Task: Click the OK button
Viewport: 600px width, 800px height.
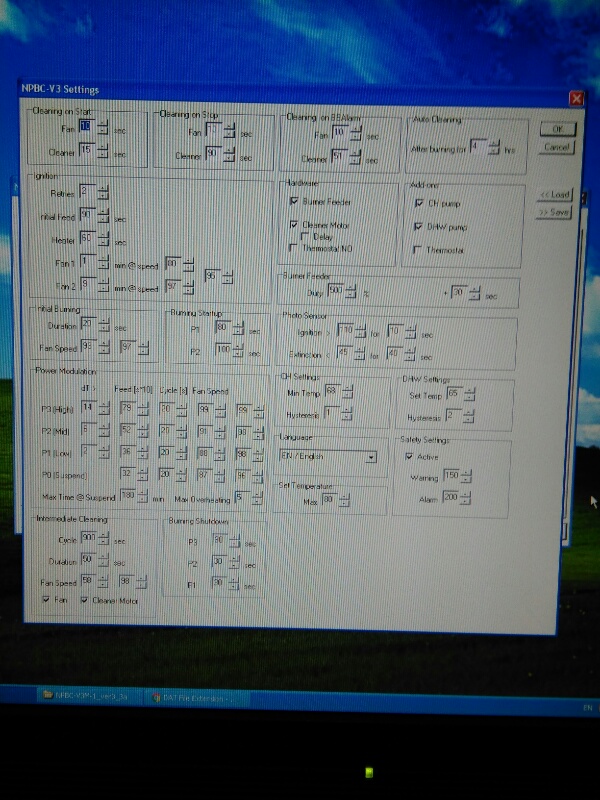Action: click(x=557, y=130)
